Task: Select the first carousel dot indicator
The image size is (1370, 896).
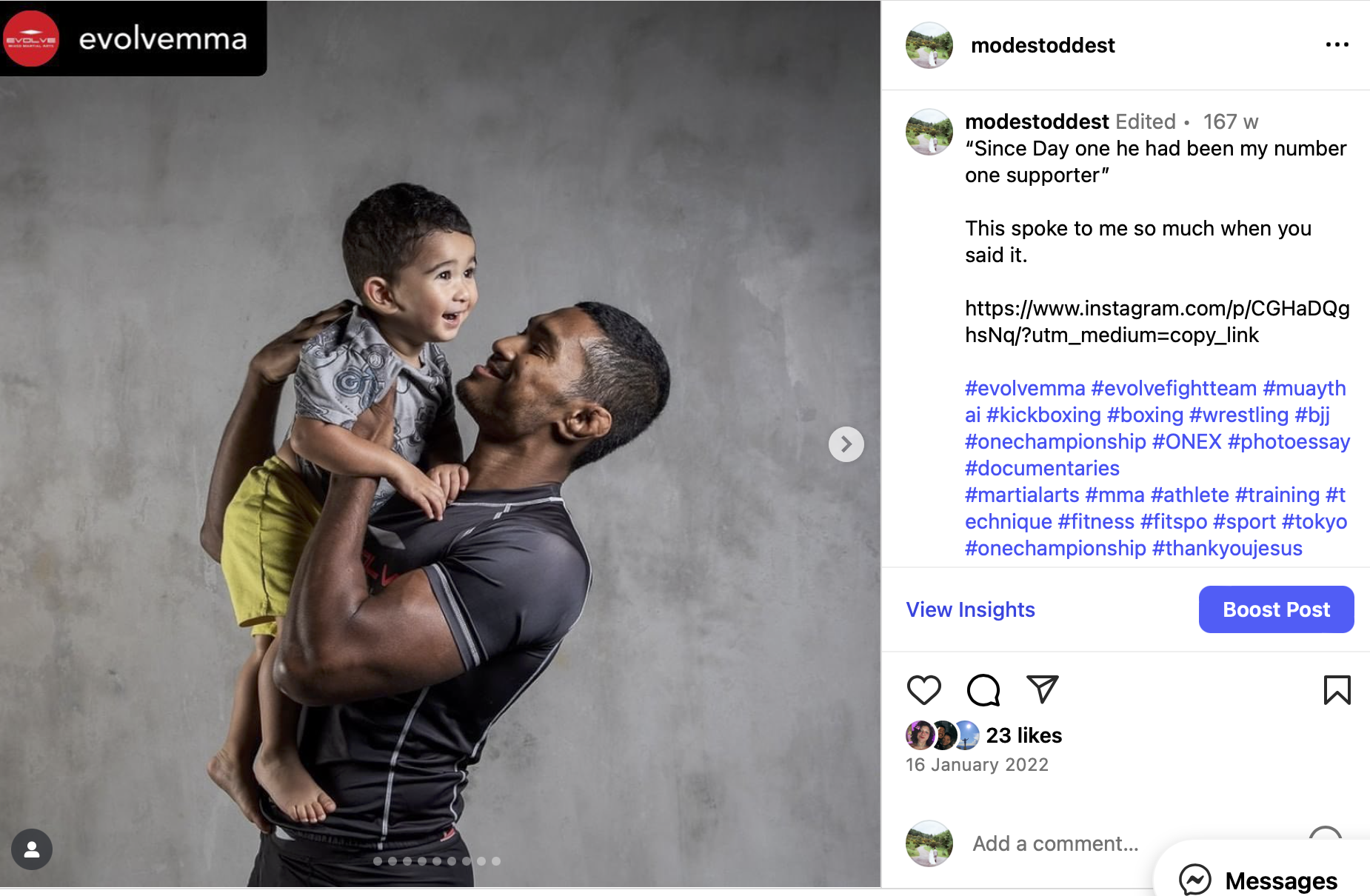Action: click(378, 861)
